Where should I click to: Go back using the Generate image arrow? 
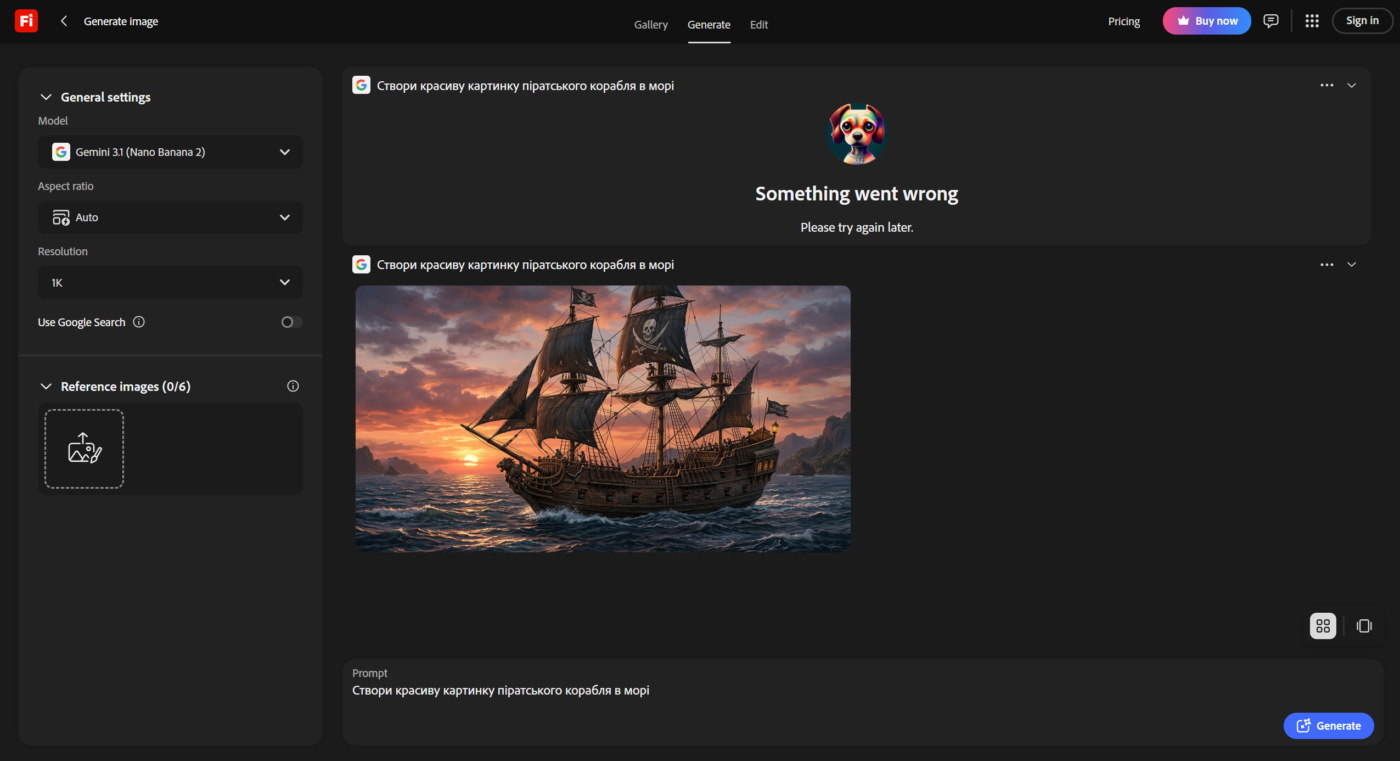[64, 21]
